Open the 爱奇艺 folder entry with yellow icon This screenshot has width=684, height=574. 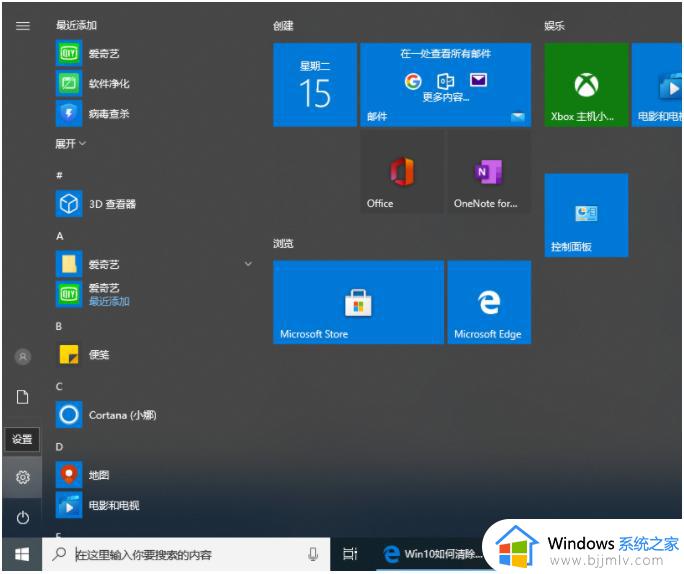(156, 264)
